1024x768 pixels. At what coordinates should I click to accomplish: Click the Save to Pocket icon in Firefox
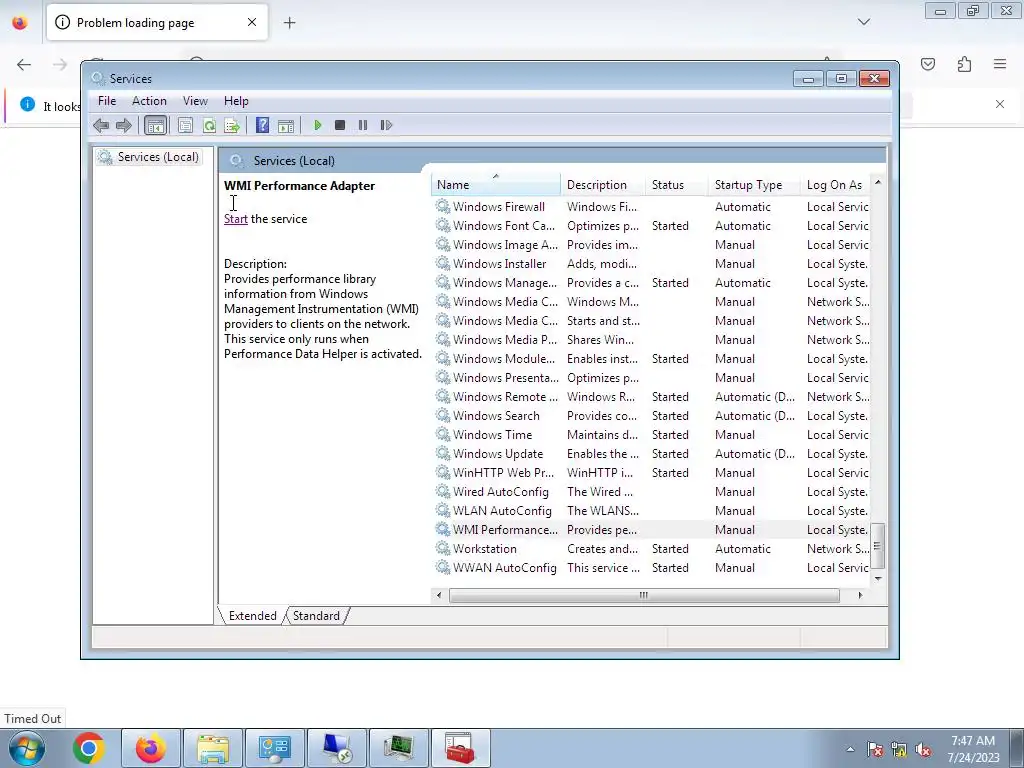coord(927,64)
